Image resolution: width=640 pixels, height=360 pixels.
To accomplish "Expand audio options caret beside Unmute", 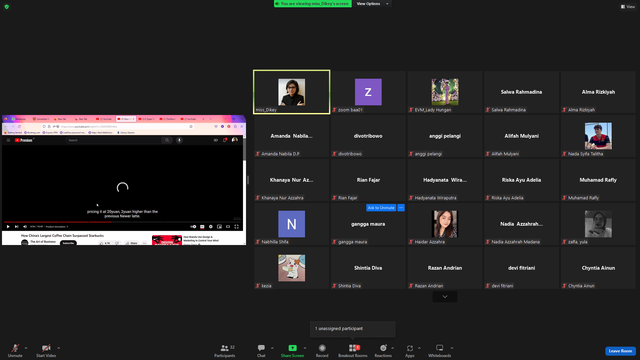I will tap(26, 348).
